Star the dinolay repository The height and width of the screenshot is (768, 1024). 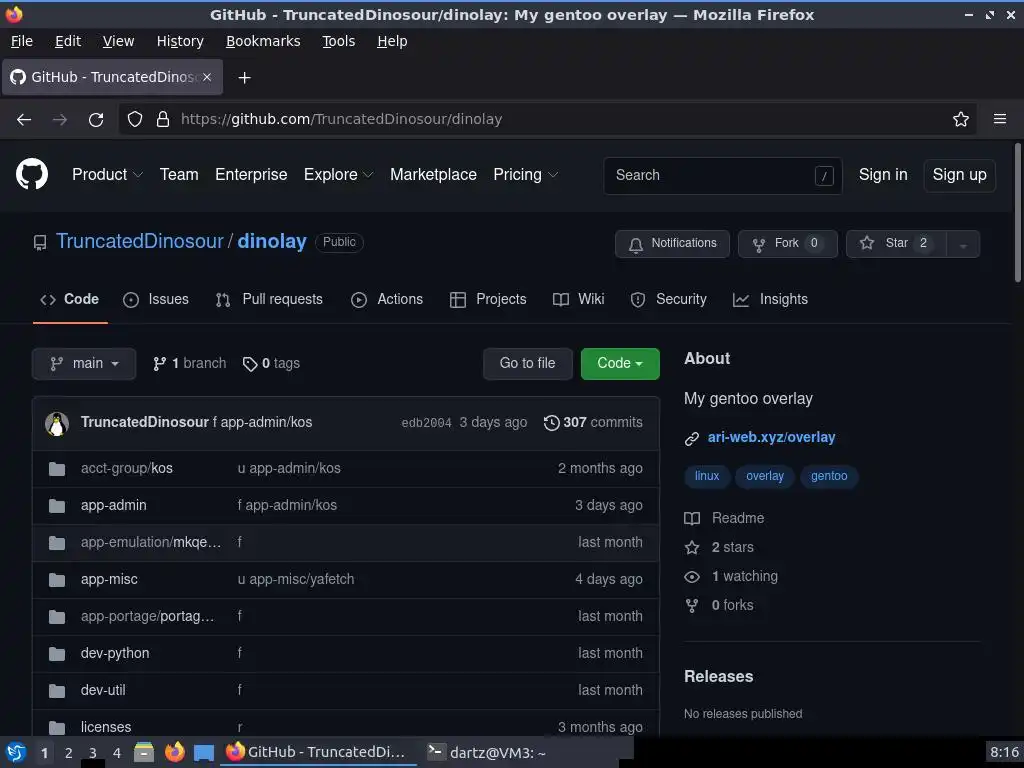[896, 244]
